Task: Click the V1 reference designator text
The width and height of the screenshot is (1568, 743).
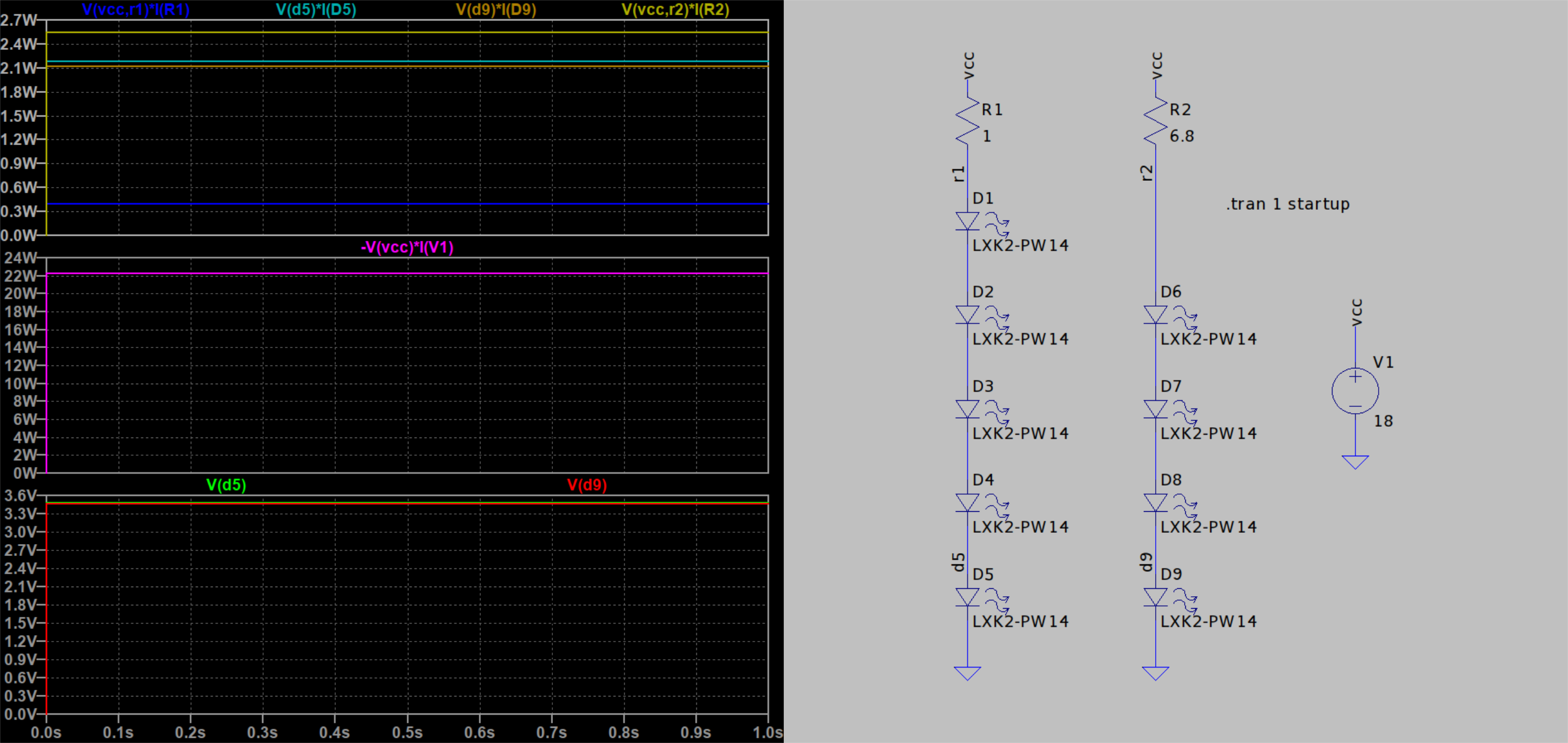Action: (1383, 363)
